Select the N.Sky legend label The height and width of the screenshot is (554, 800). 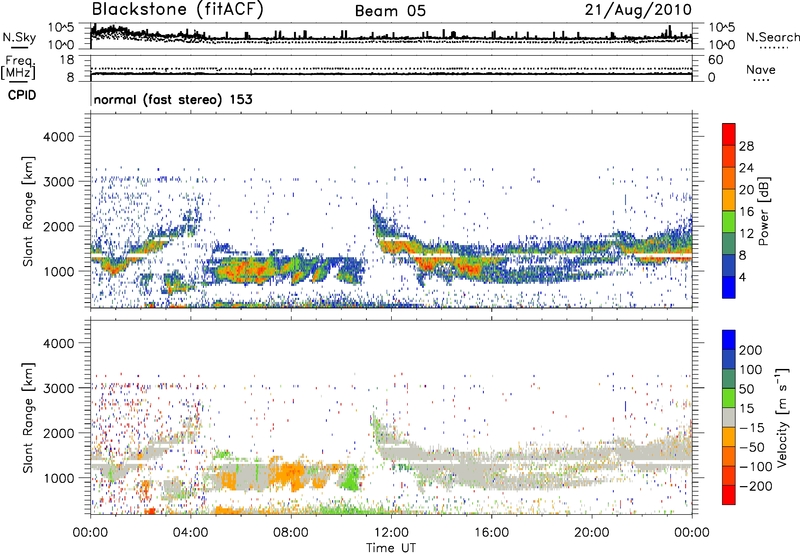pos(19,37)
